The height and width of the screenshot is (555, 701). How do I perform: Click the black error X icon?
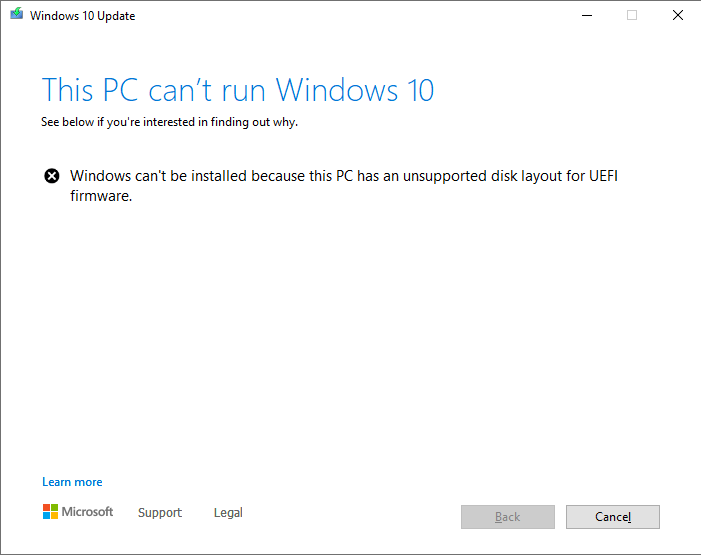52,177
